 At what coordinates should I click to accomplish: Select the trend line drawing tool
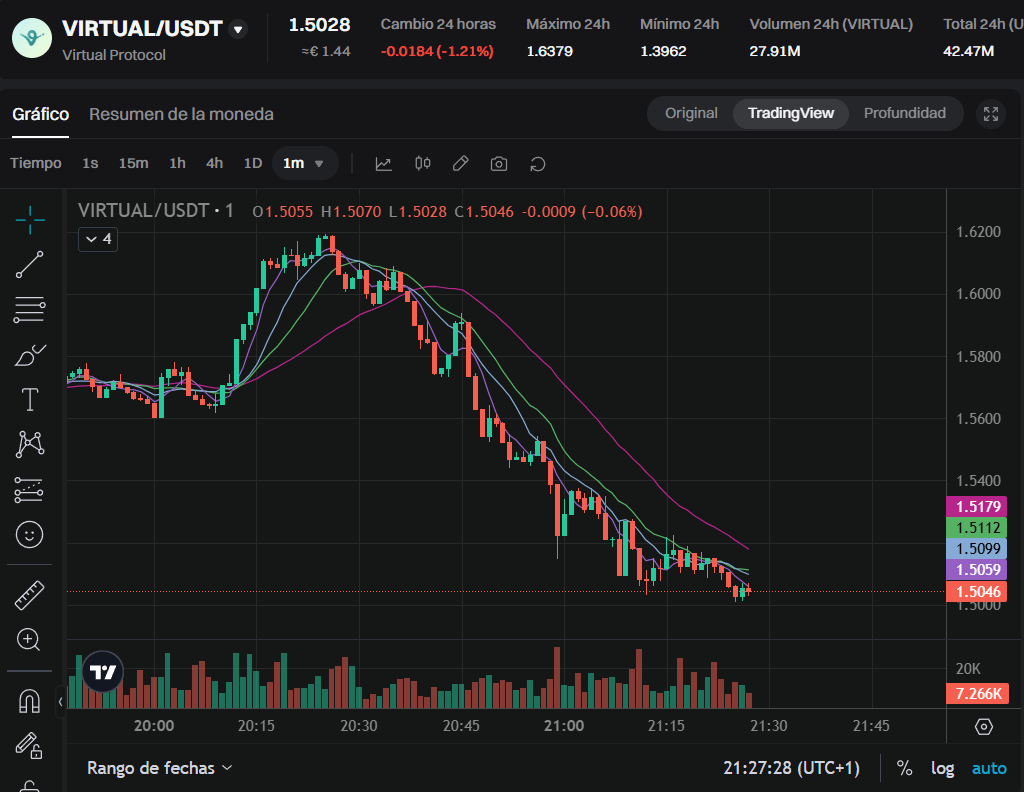tap(30, 265)
